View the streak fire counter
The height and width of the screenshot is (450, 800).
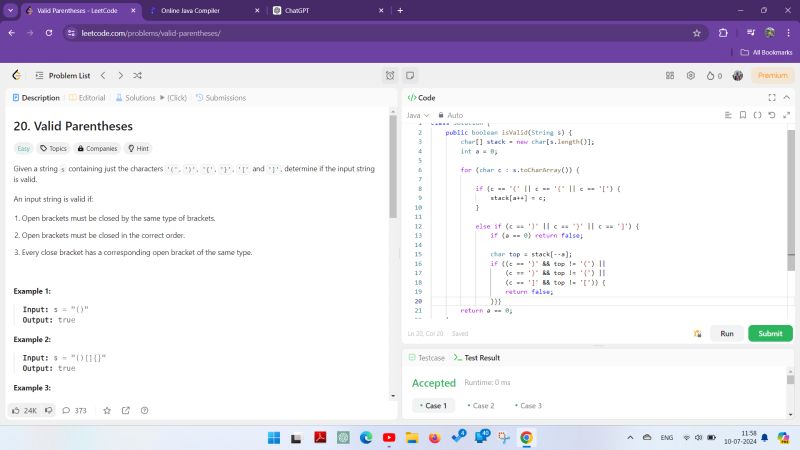tap(714, 76)
